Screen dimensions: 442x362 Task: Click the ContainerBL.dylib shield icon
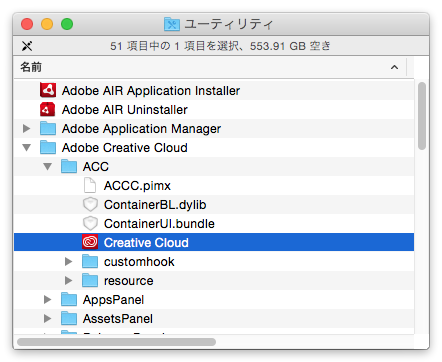pos(90,204)
